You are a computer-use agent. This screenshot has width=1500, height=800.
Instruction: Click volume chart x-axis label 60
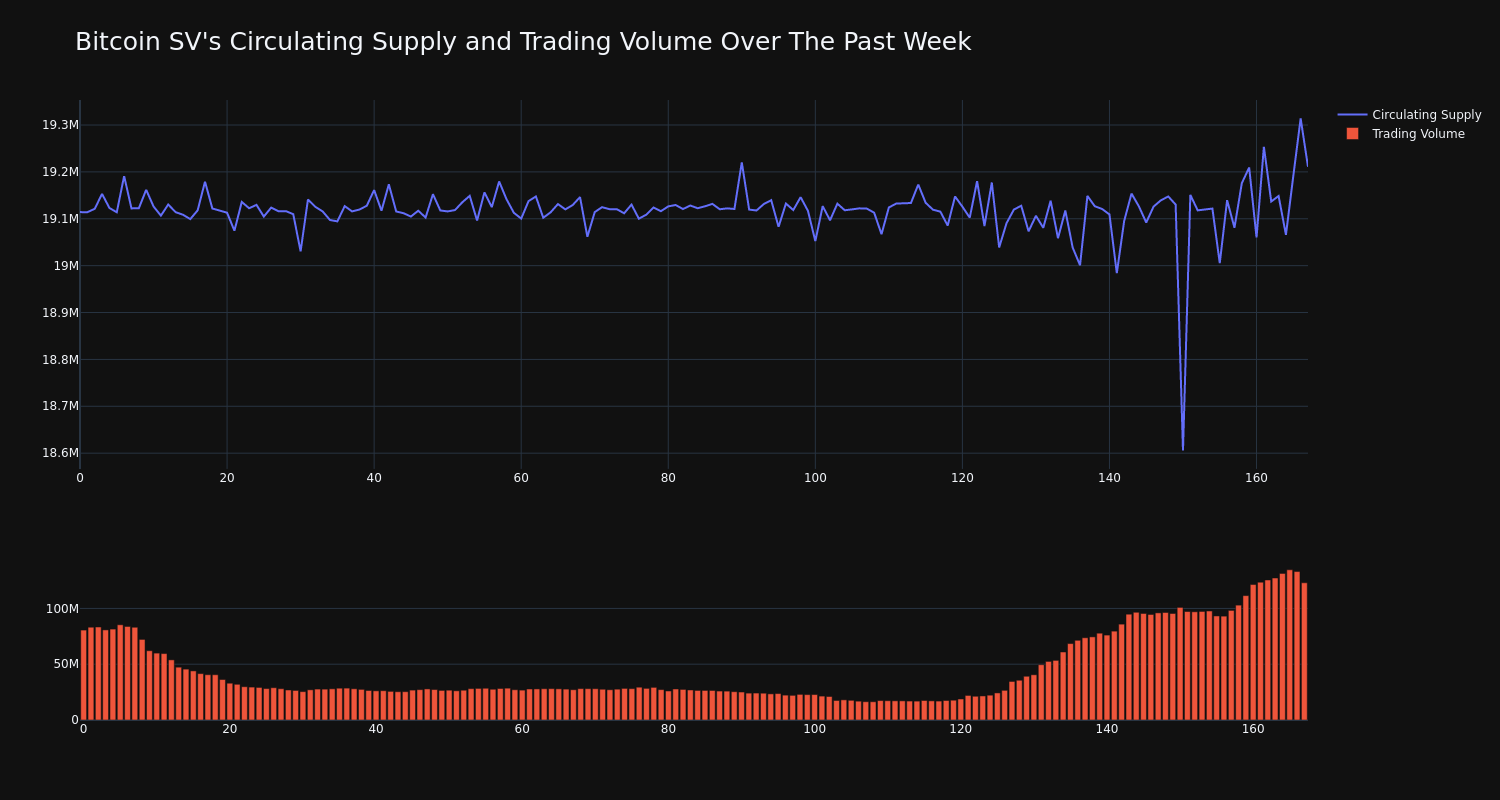(522, 729)
